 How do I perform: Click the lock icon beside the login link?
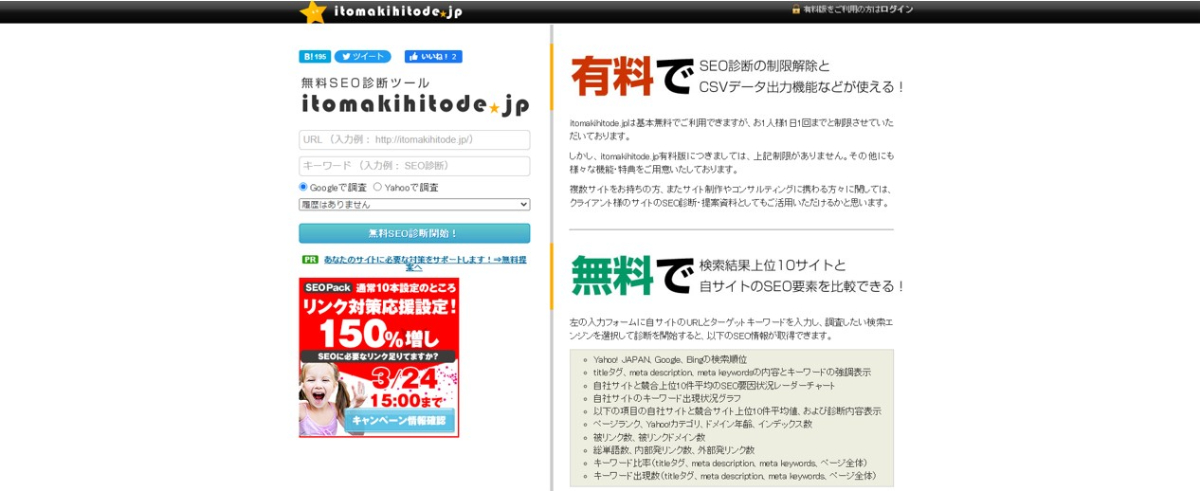pos(796,9)
